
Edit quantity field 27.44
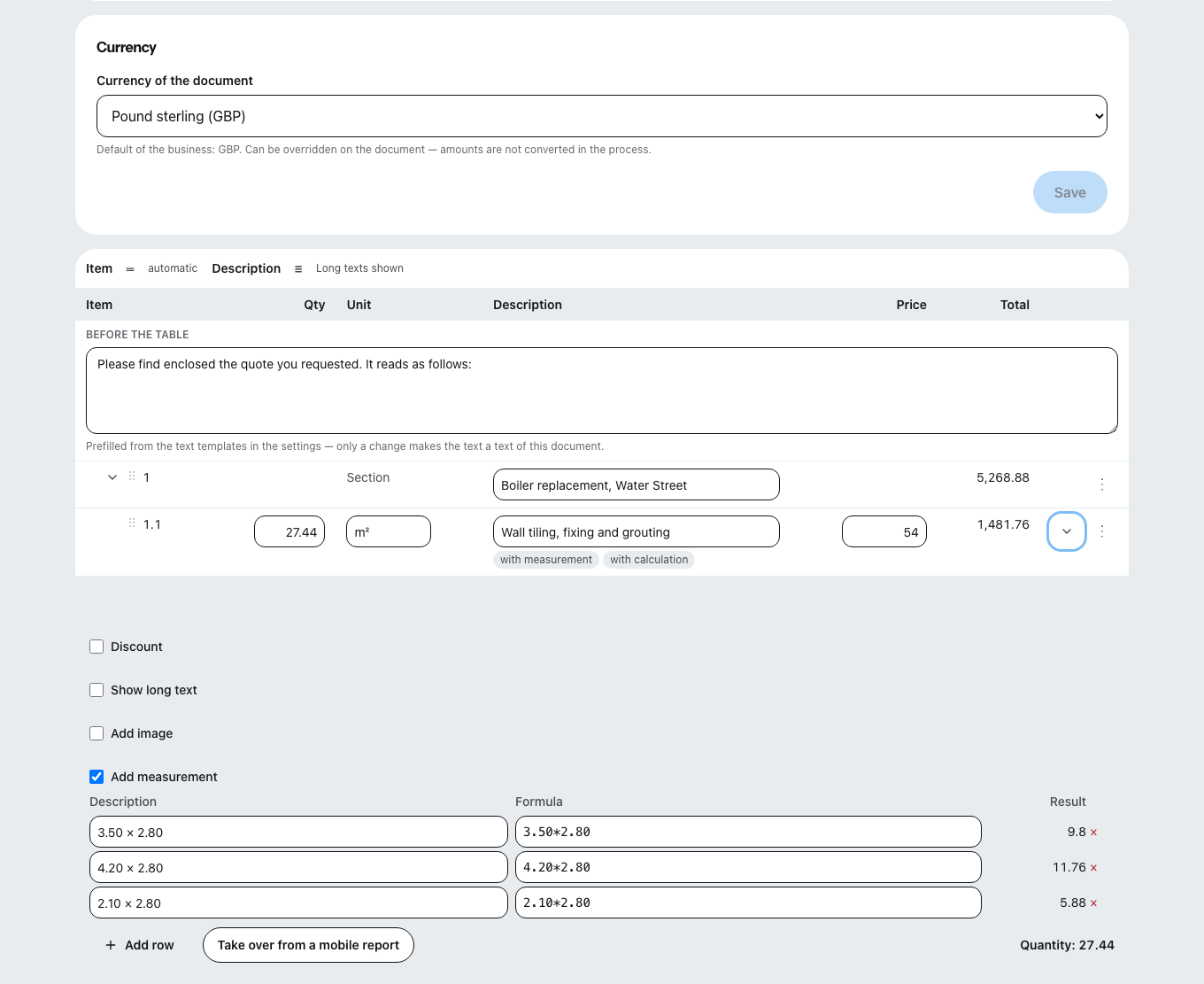coord(289,531)
